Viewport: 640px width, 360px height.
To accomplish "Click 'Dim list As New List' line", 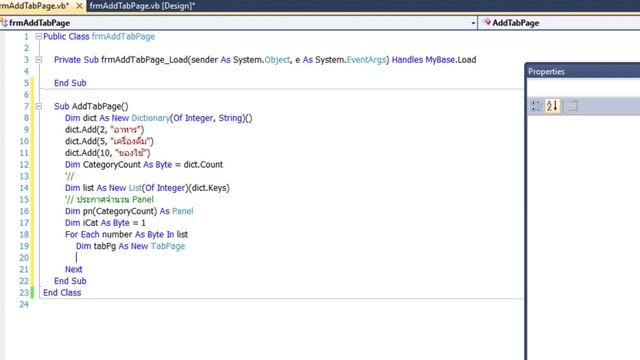I will 147,188.
